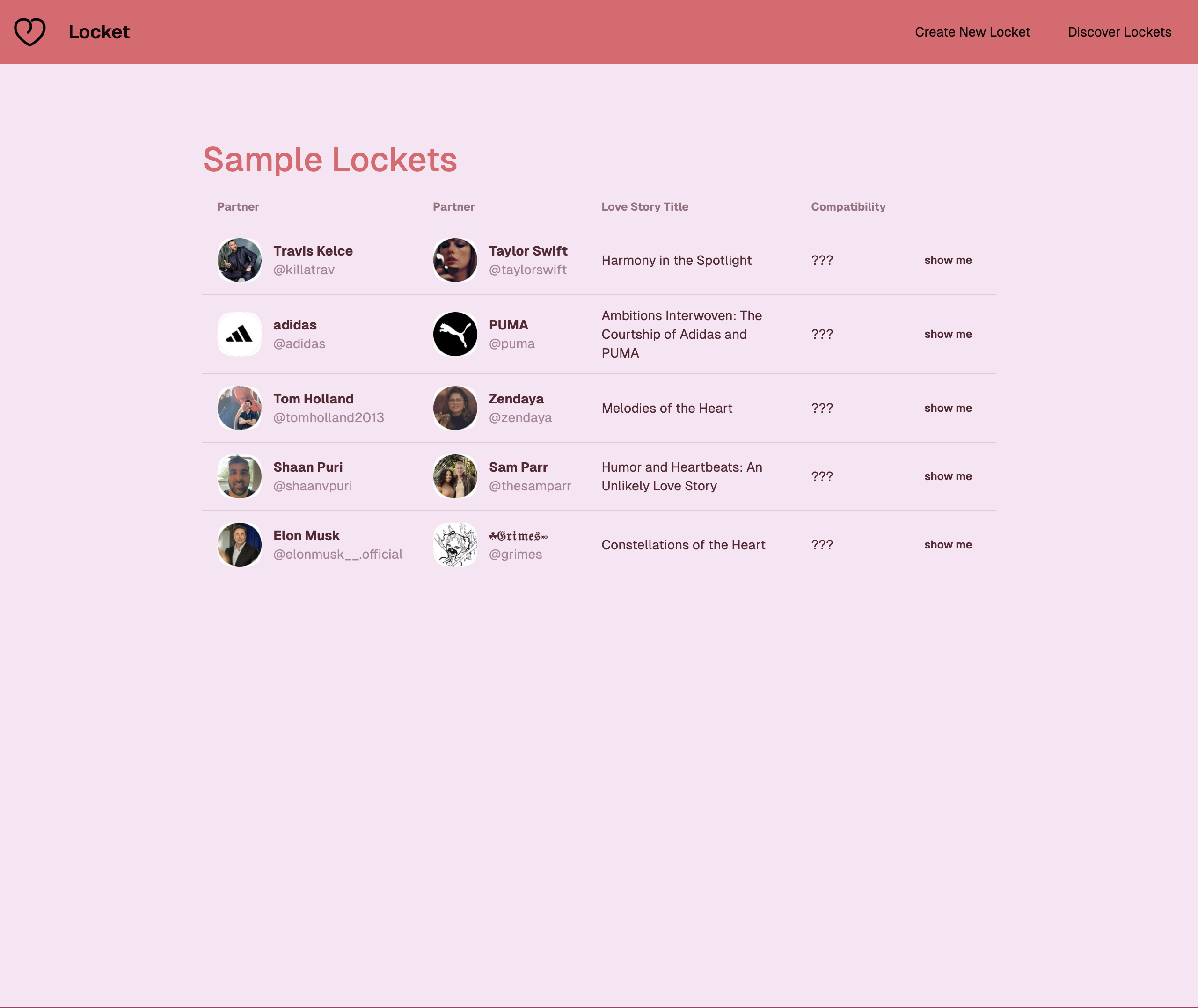Click show me for Shaan and Sam
Image resolution: width=1198 pixels, height=1008 pixels.
pos(948,476)
